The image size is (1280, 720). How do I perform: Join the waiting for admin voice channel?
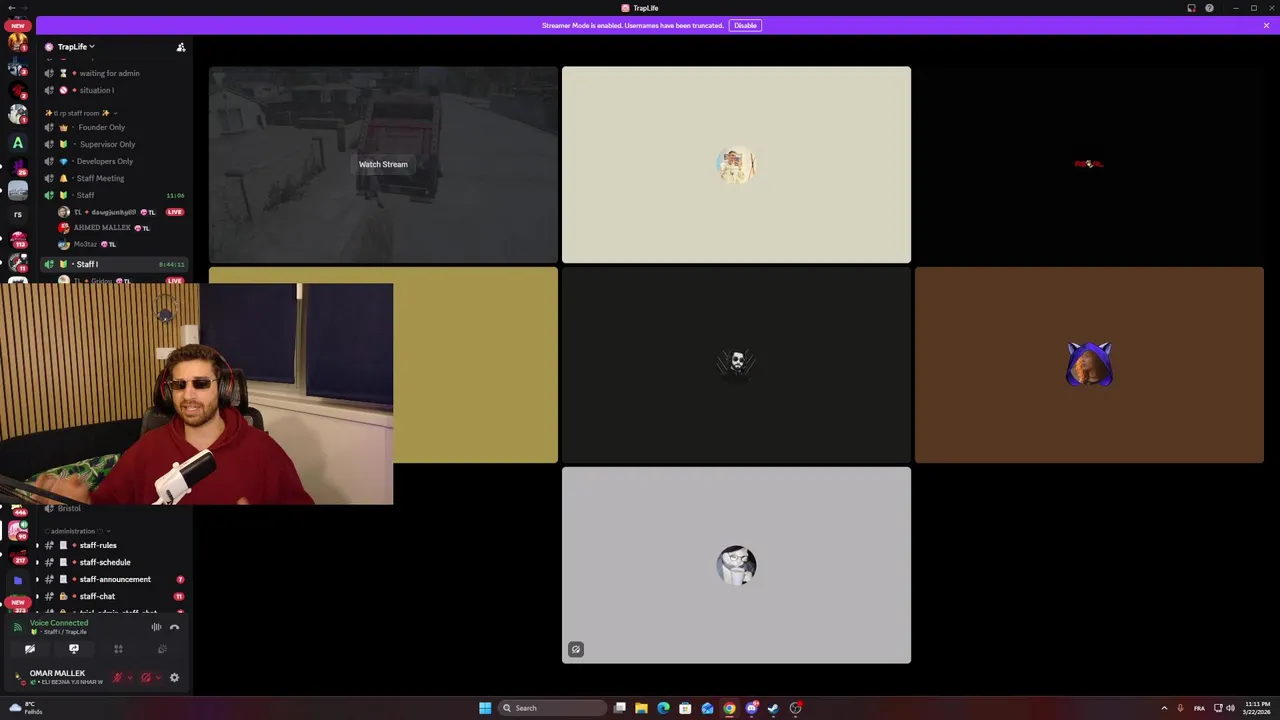coord(114,73)
